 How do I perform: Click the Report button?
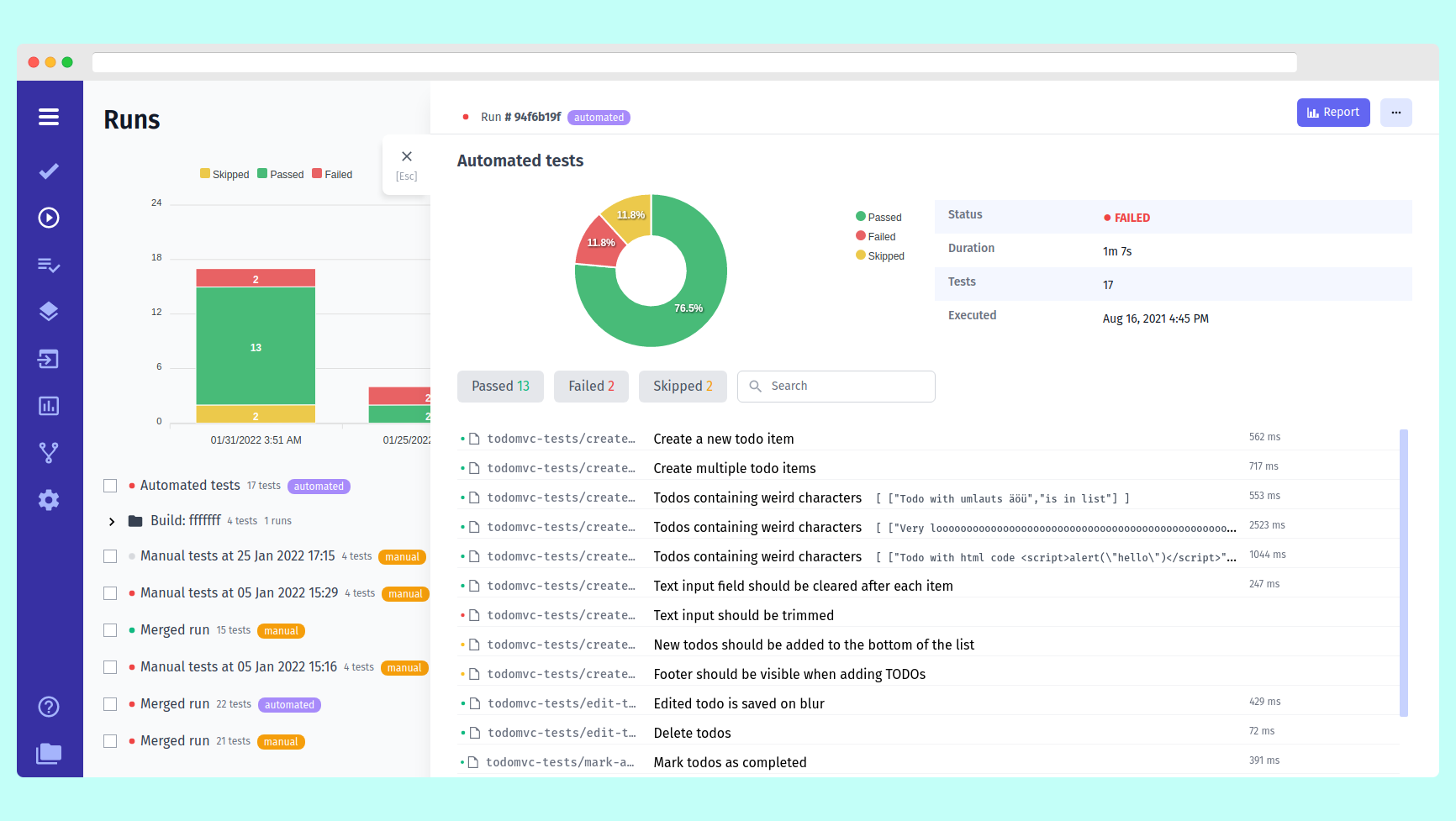(1333, 113)
